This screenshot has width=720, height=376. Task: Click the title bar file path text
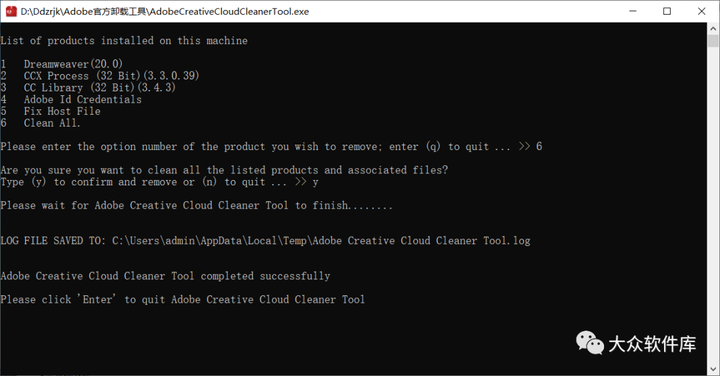point(165,11)
